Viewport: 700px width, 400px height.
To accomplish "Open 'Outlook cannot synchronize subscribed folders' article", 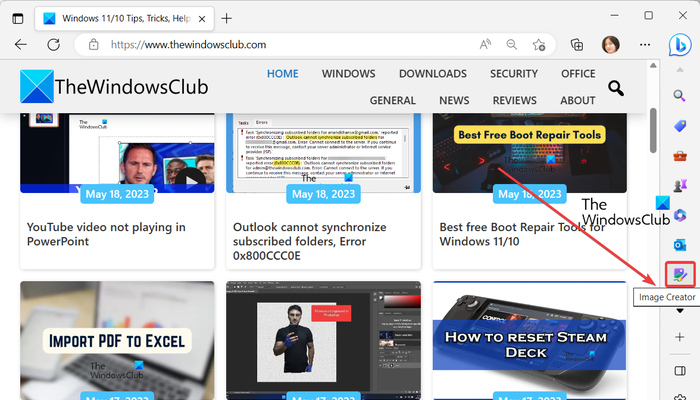I will [309, 241].
